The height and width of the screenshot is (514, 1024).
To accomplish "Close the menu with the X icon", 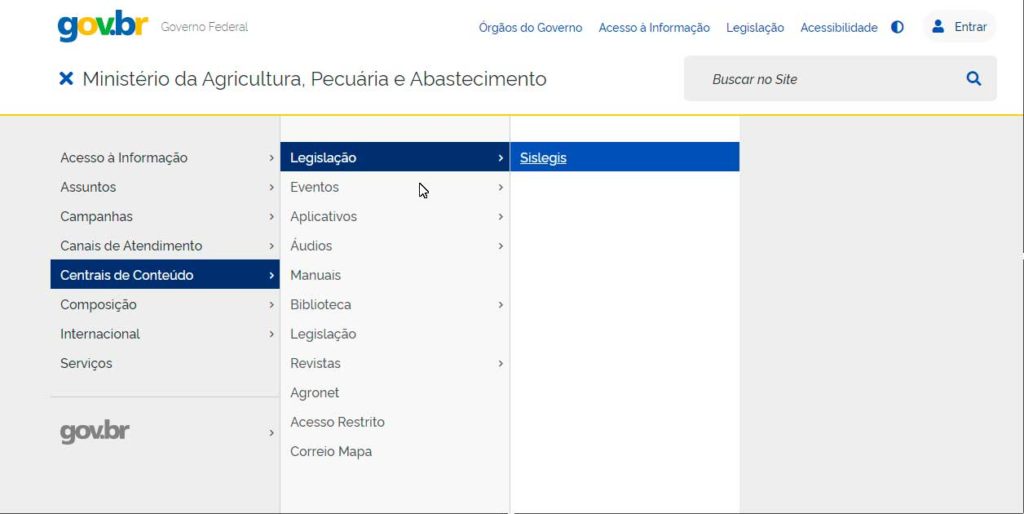I will point(66,79).
